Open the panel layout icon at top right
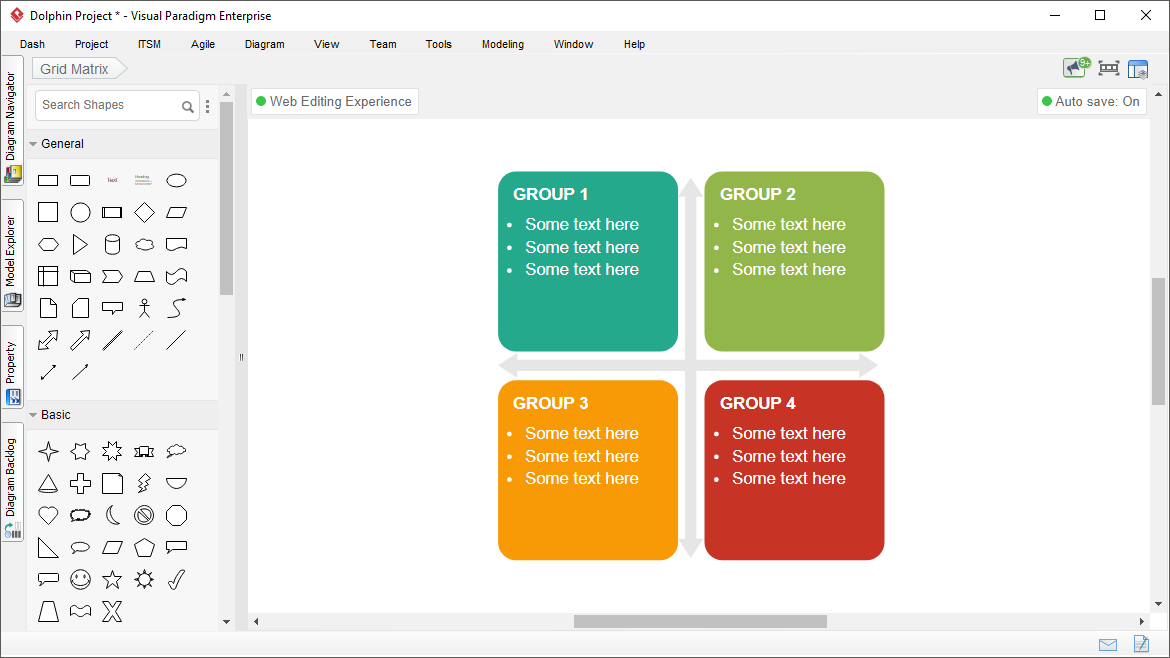 tap(1138, 69)
